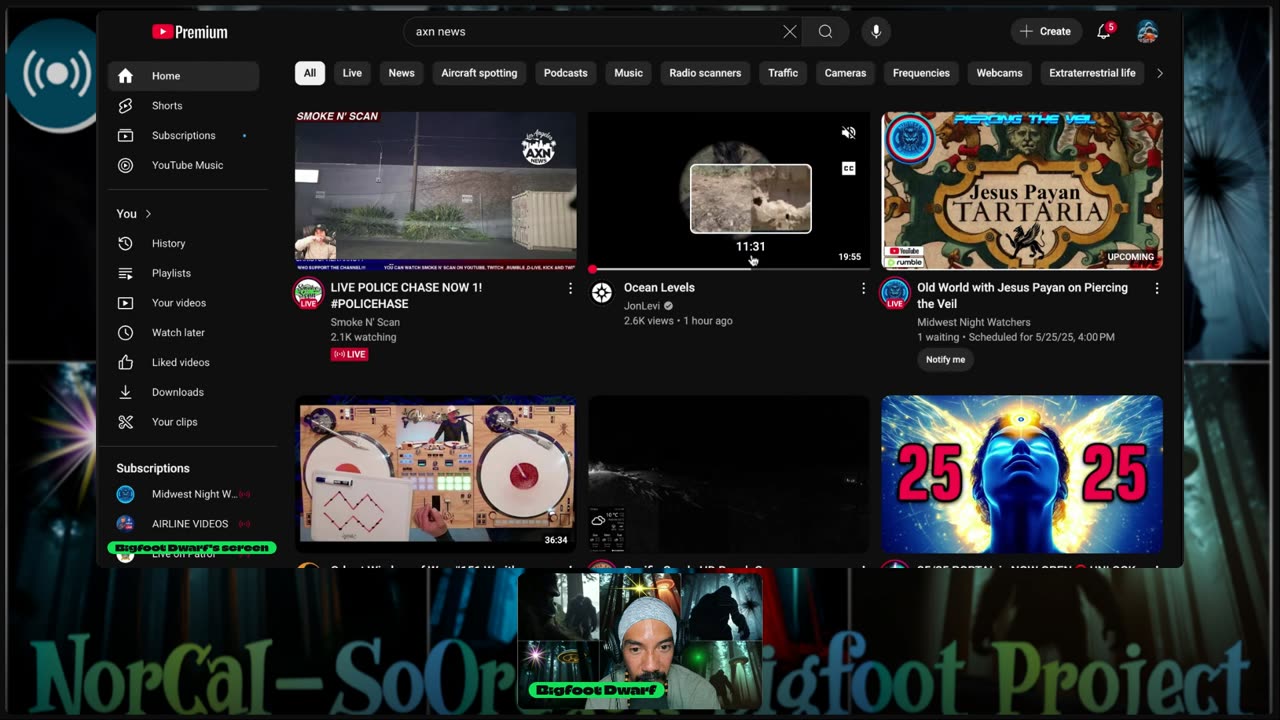
Task: Select the Radio scanners chip
Action: coord(705,73)
